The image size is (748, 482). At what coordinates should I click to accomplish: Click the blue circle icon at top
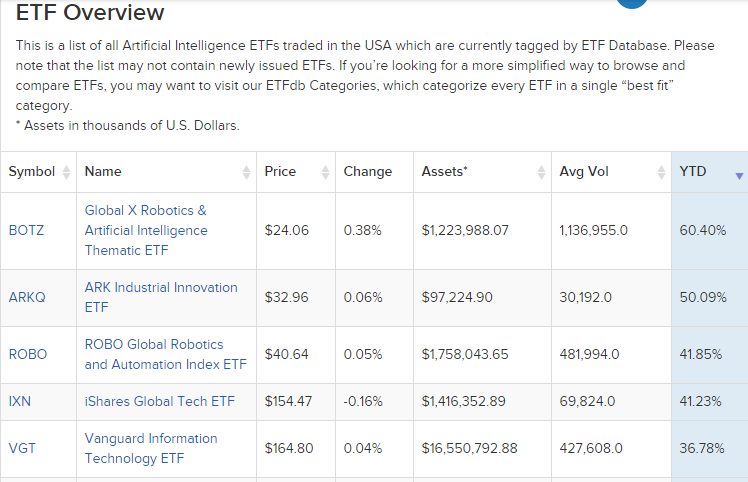[631, 3]
